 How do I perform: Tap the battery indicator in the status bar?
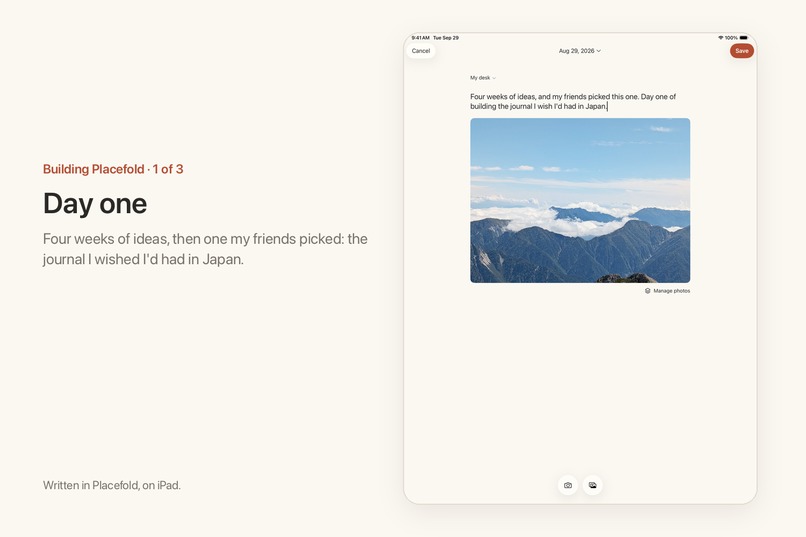pyautogui.click(x=744, y=38)
